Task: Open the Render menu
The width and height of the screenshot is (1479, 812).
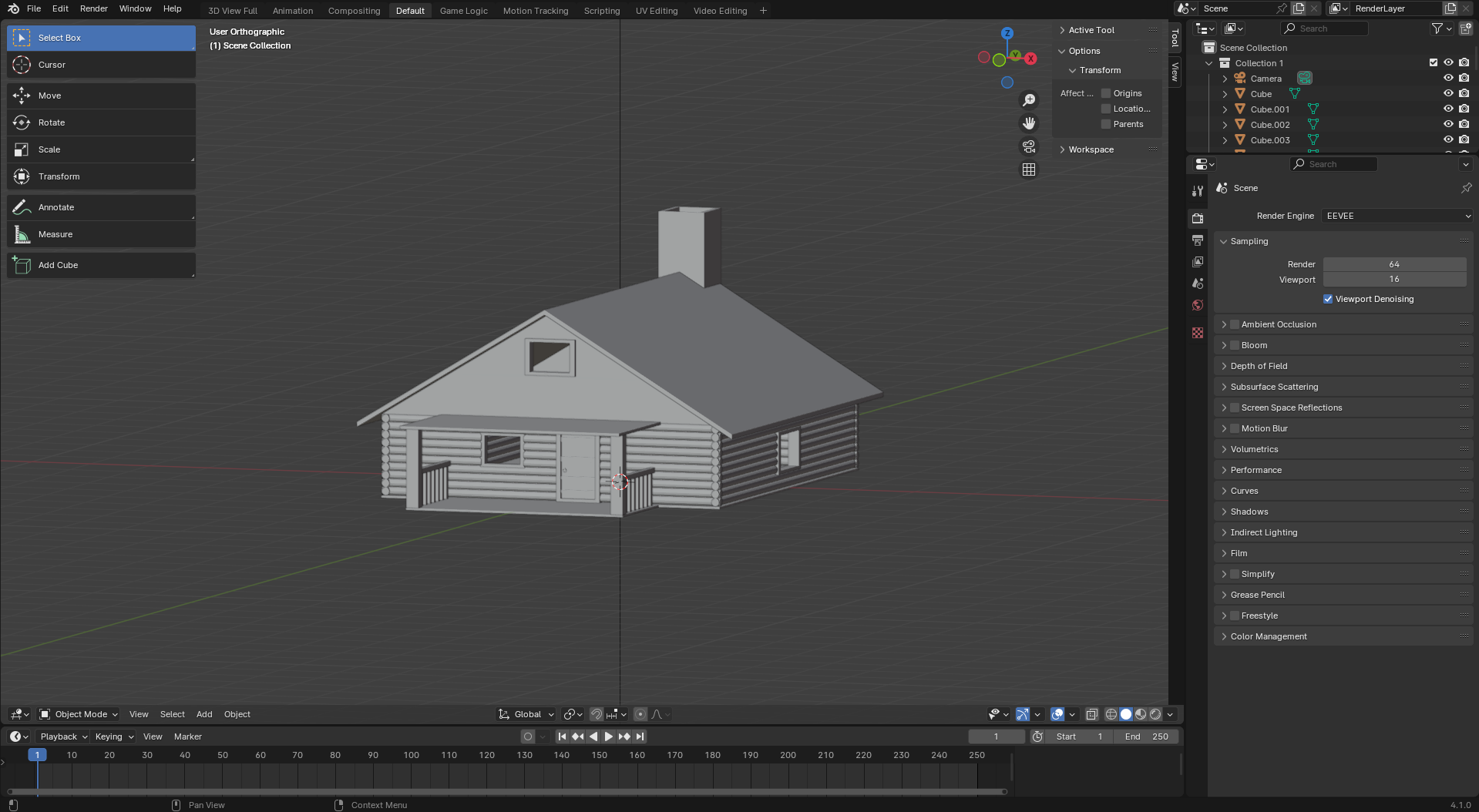Action: (x=93, y=8)
